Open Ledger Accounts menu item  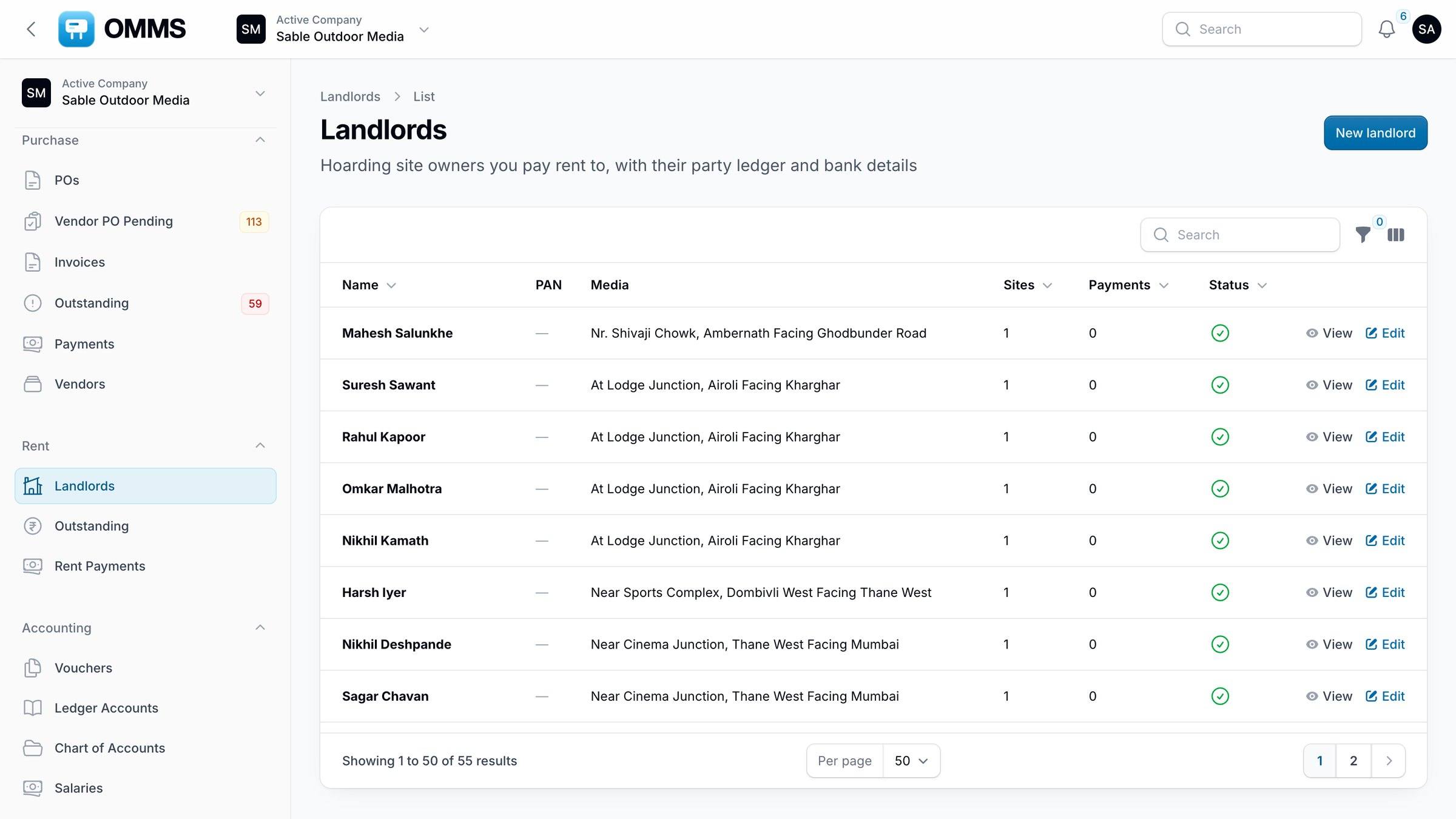pos(146,708)
